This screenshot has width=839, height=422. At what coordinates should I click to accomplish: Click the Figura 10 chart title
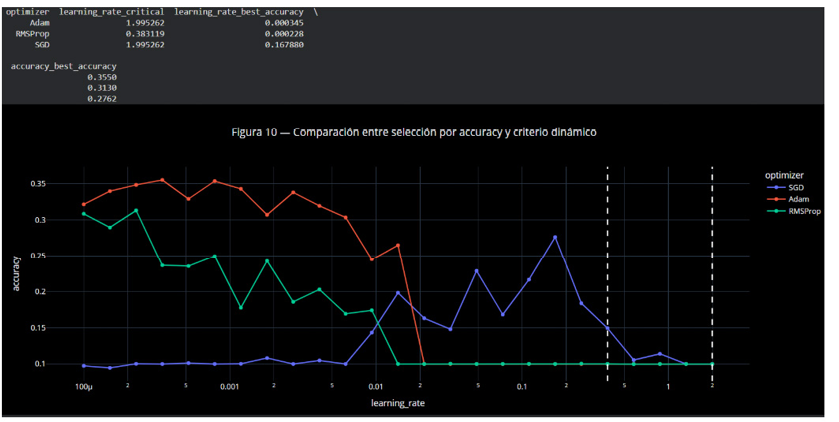pyautogui.click(x=414, y=132)
